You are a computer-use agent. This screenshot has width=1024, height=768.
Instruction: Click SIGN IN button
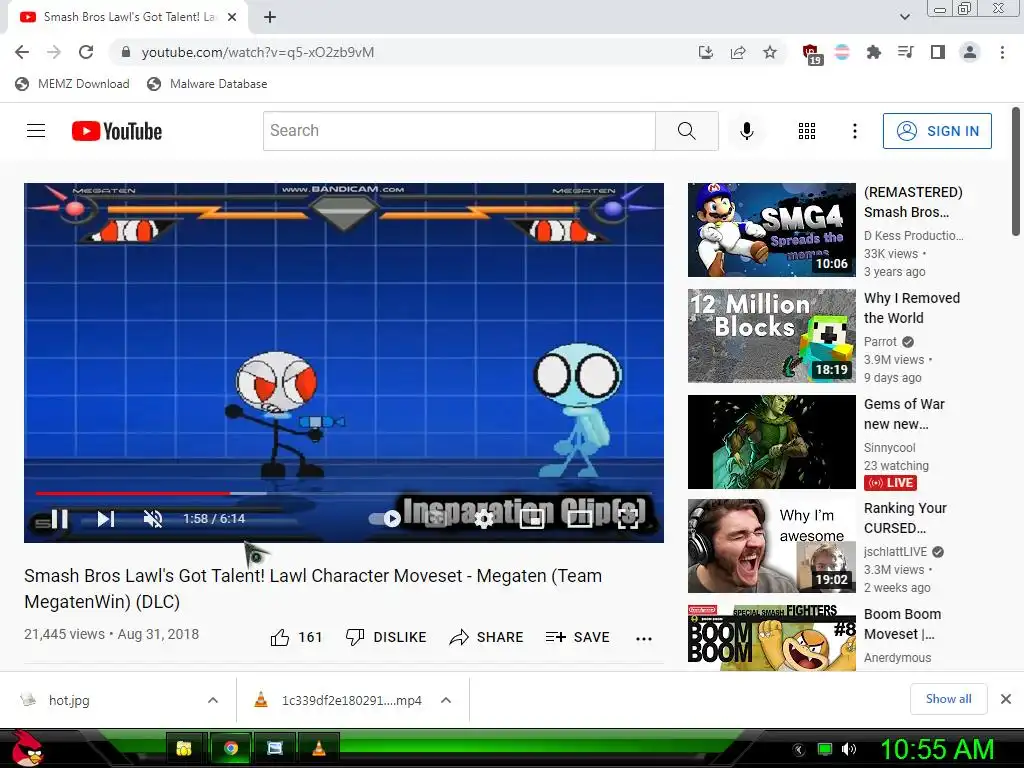[x=937, y=131]
